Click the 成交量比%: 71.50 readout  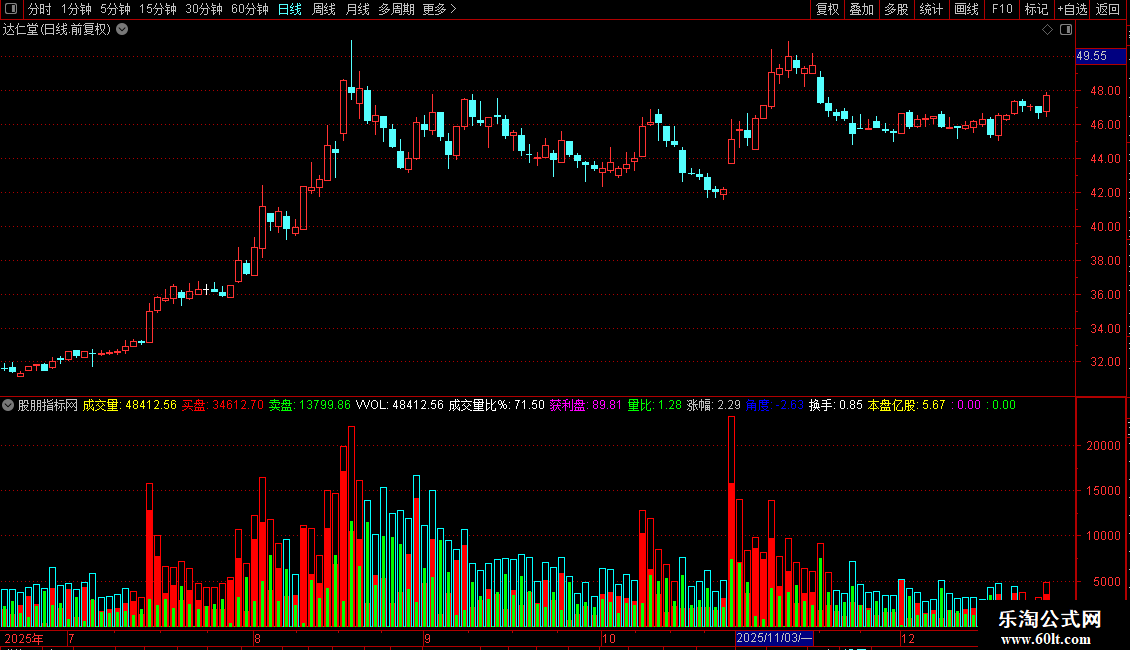[497, 405]
